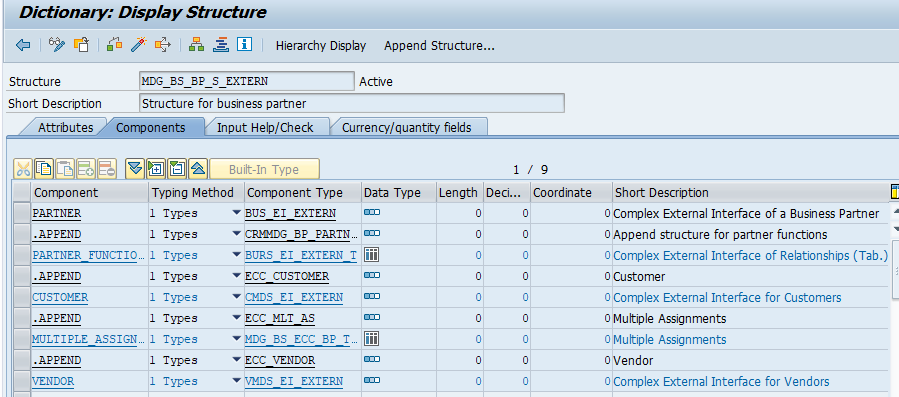Click the Collapse Include minus icon
The image size is (899, 397).
(177, 169)
